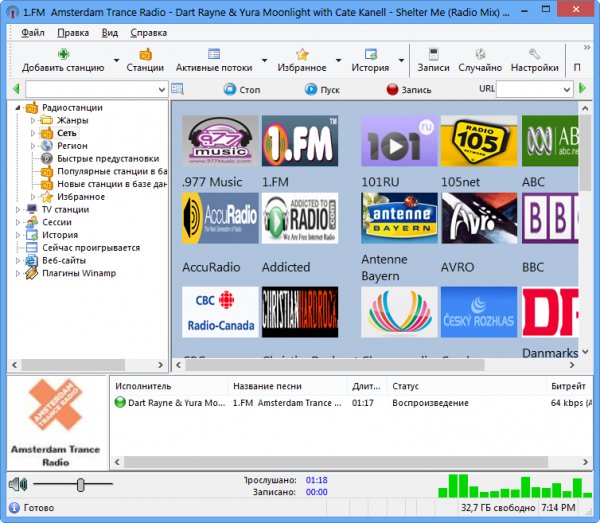Sort by Исполнитель column header

click(x=169, y=386)
